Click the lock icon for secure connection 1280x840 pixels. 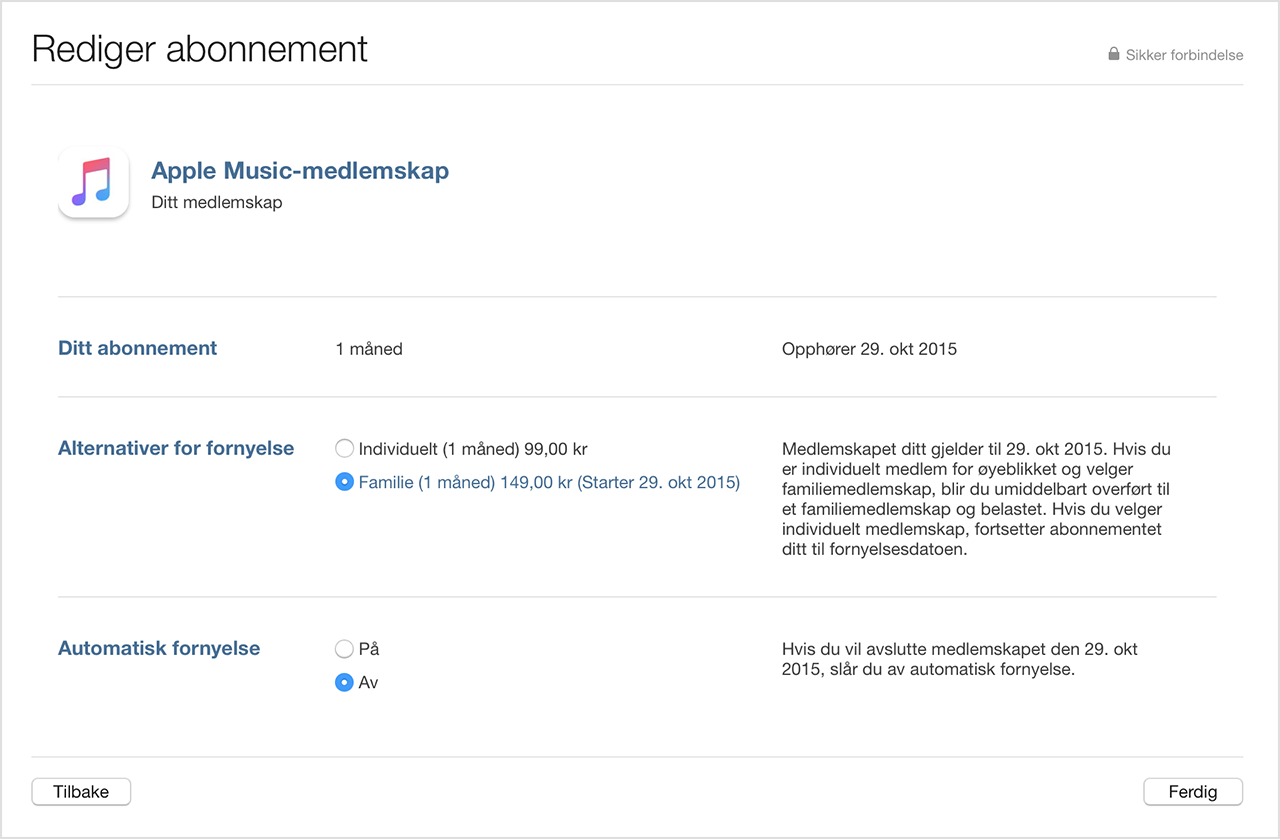pyautogui.click(x=1113, y=55)
